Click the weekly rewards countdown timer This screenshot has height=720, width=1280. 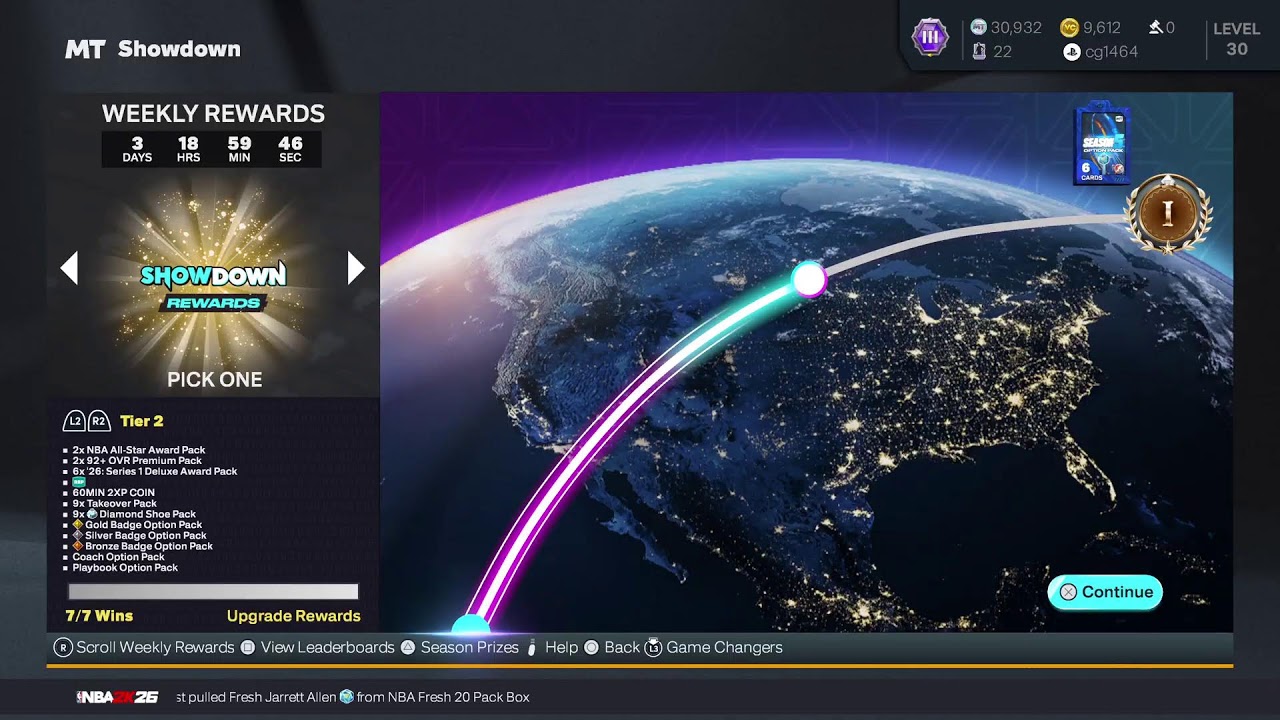point(212,149)
